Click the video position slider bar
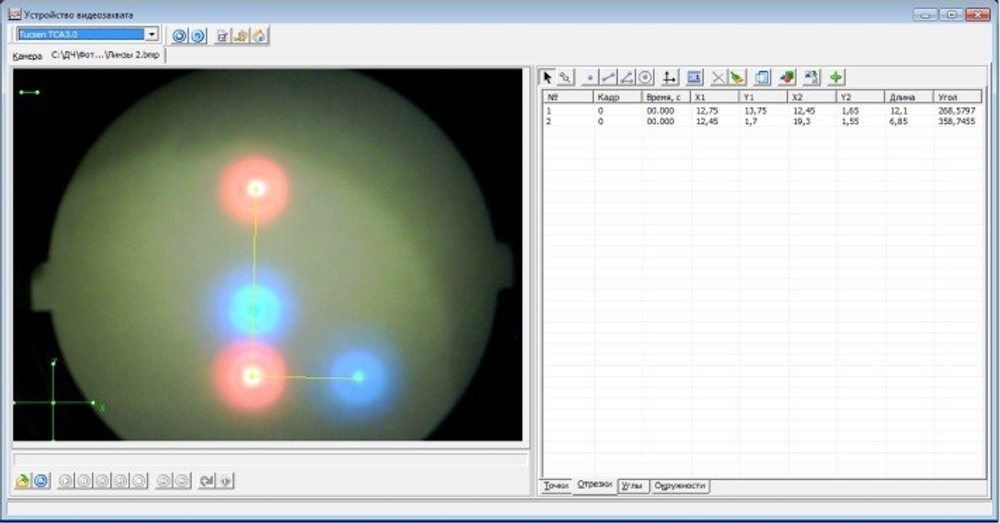 pos(269,459)
